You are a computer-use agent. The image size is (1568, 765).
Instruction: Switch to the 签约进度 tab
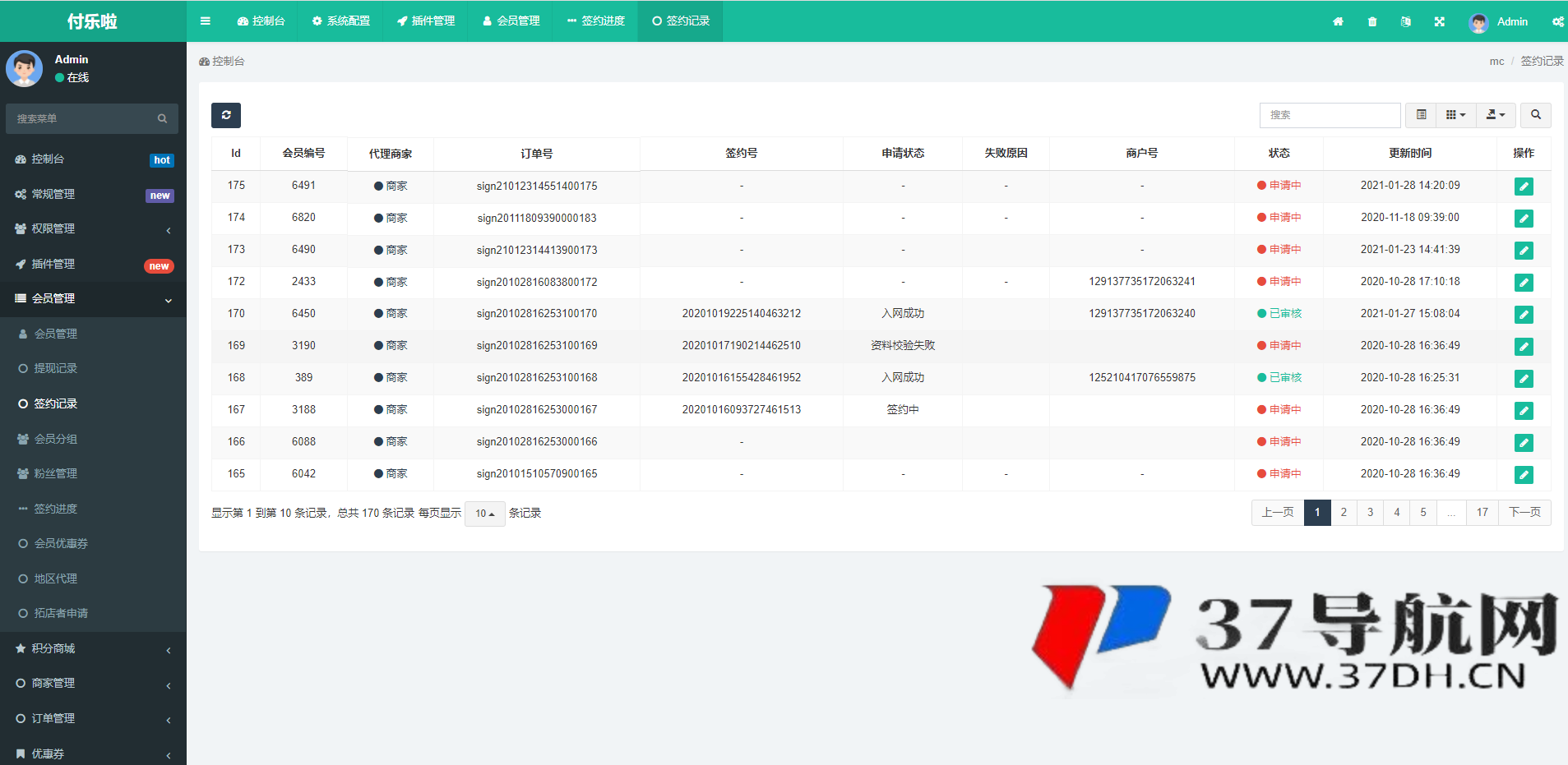pyautogui.click(x=594, y=21)
